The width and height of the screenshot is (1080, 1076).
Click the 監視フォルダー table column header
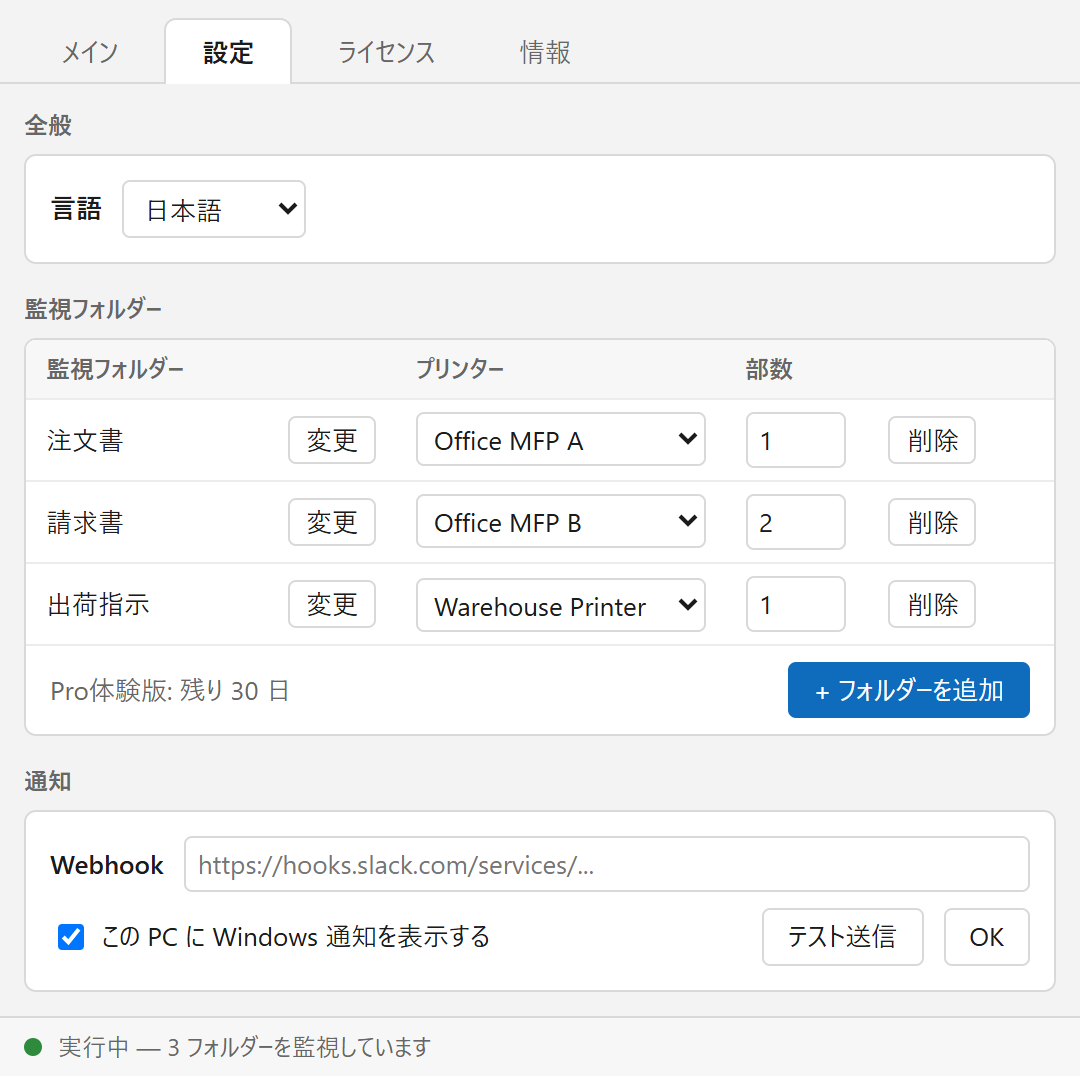[115, 369]
